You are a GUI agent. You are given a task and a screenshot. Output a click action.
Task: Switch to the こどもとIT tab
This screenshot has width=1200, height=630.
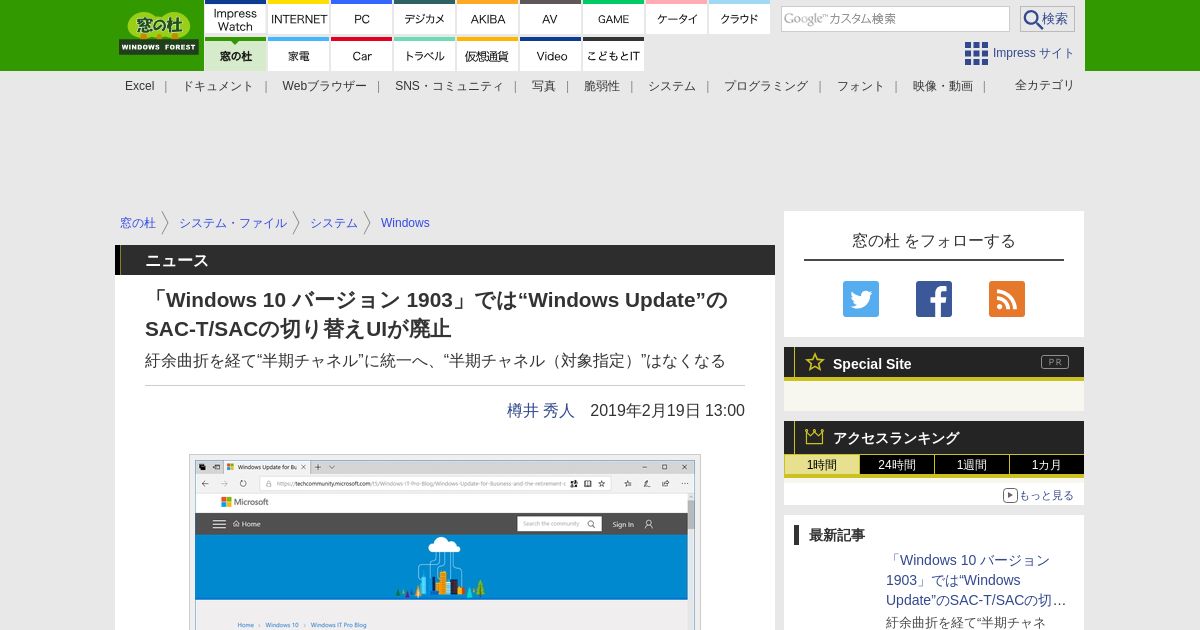pos(614,55)
